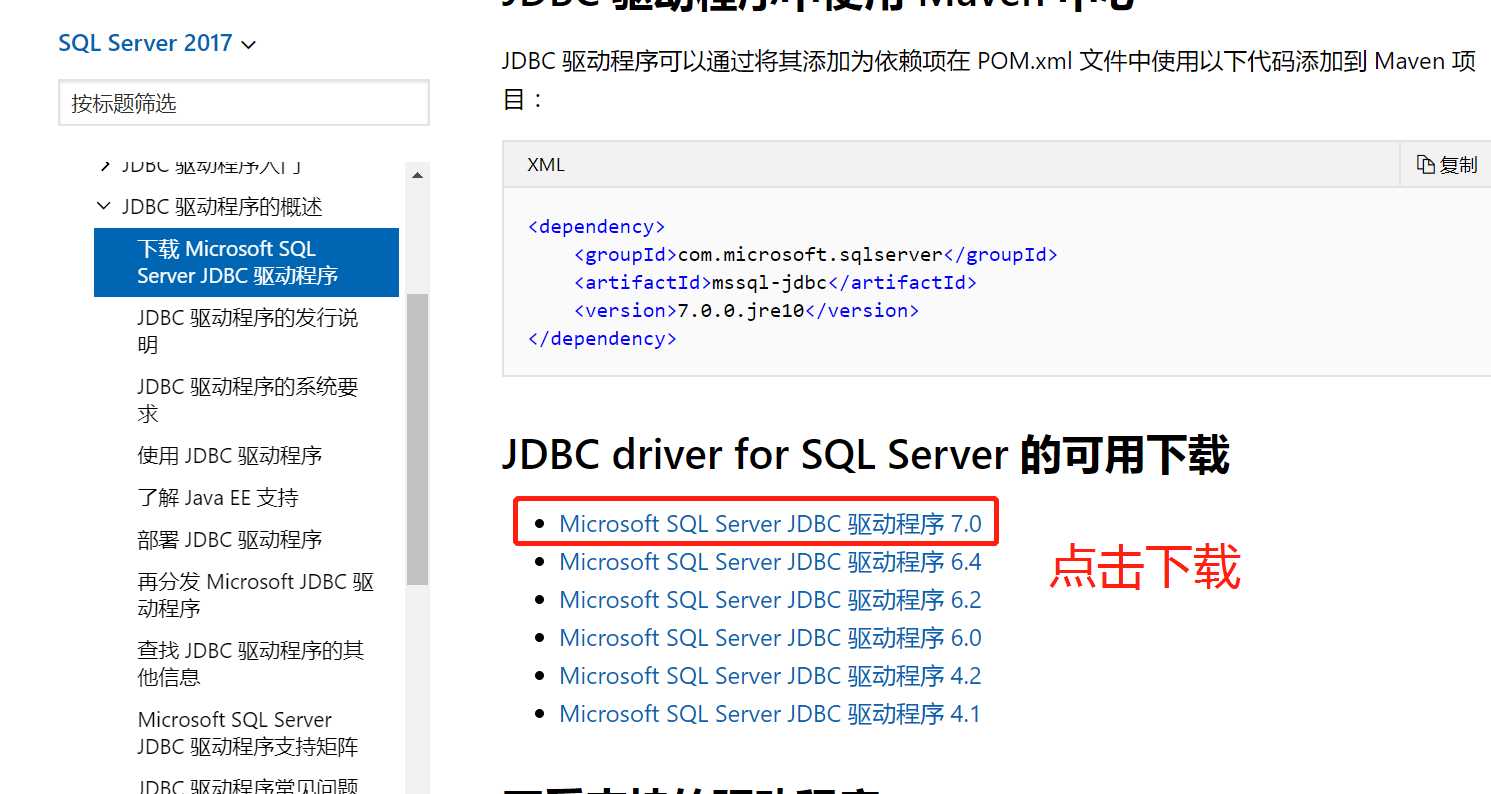Viewport: 1491px width, 794px height.
Task: Open JDBC 驱动程序的发行说明 in sidebar
Action: pos(247,331)
